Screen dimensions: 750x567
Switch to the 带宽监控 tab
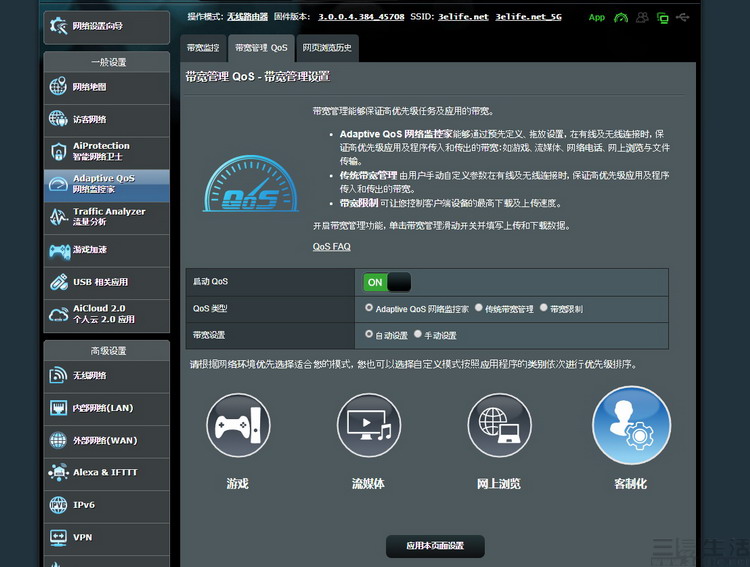click(204, 47)
